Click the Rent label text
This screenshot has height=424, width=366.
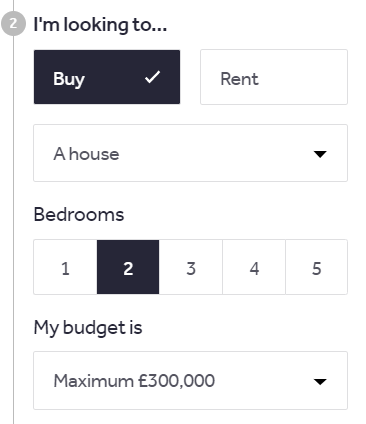(239, 79)
